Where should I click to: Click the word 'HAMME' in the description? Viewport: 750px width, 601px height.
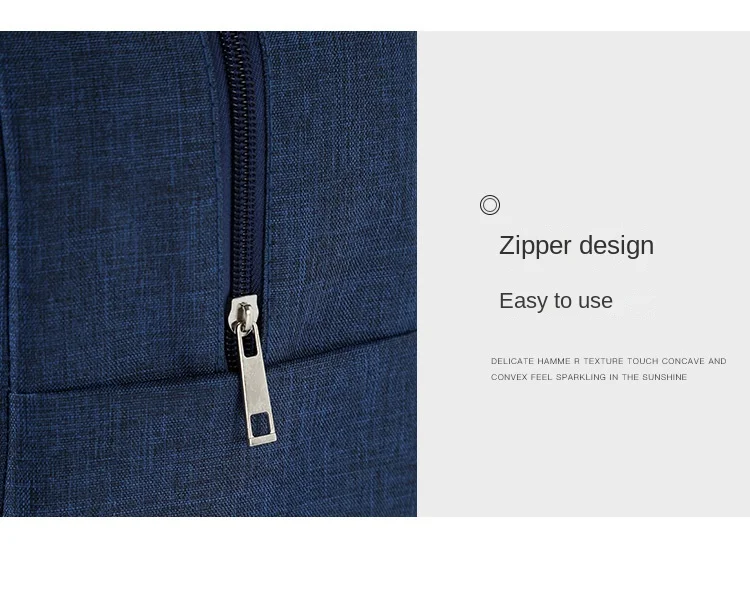[553, 361]
